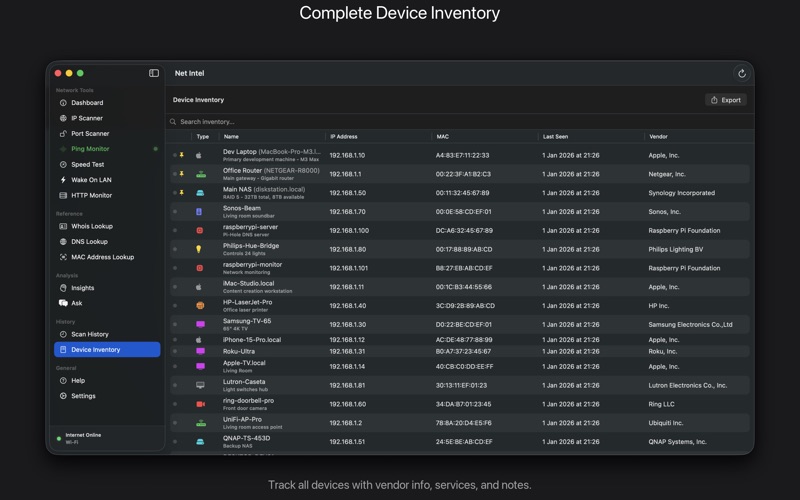Click the Apple icon for Dev Laptop
The width and height of the screenshot is (800, 500).
click(199, 155)
